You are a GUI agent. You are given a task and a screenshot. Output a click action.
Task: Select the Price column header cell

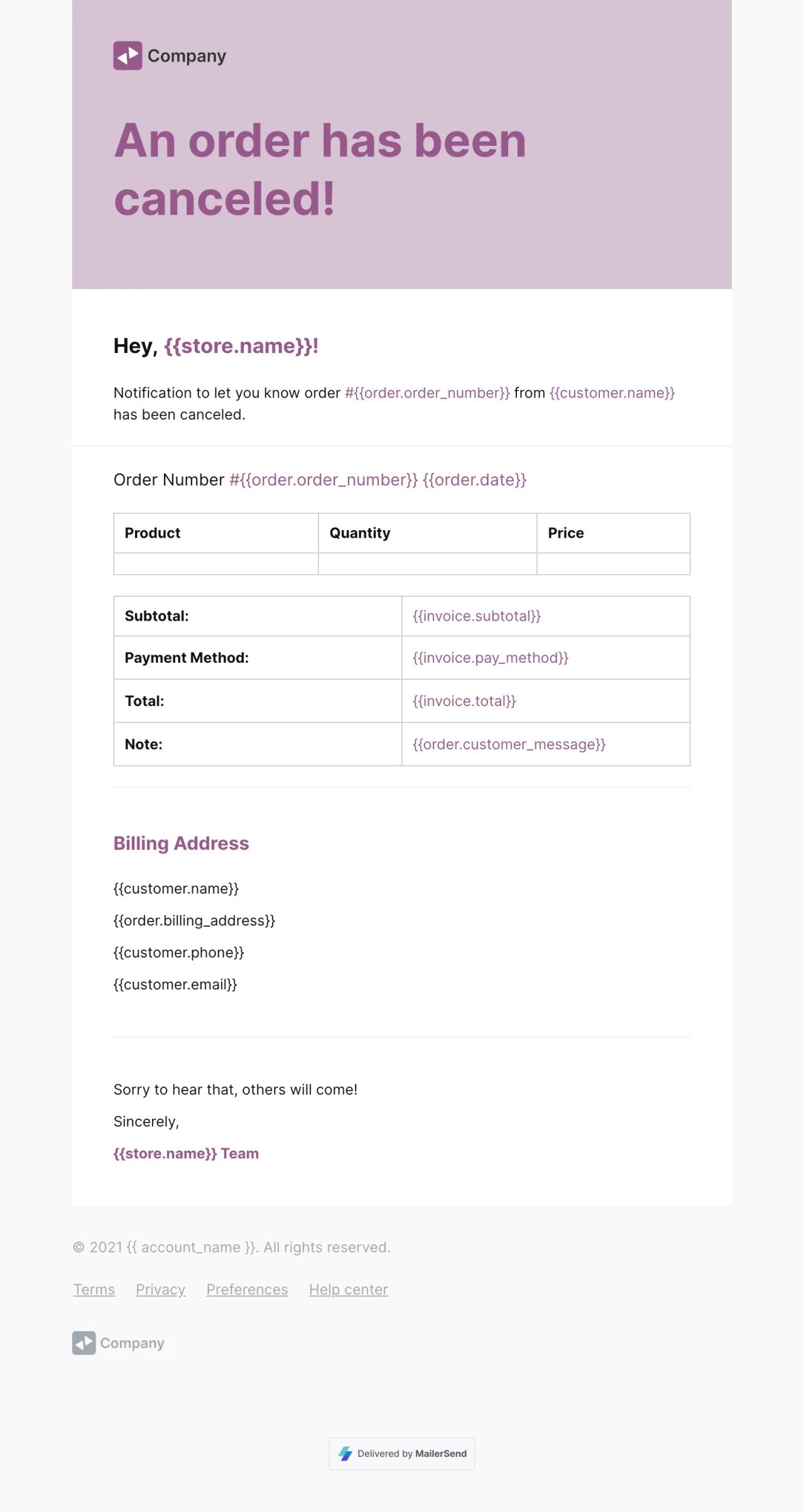[613, 533]
